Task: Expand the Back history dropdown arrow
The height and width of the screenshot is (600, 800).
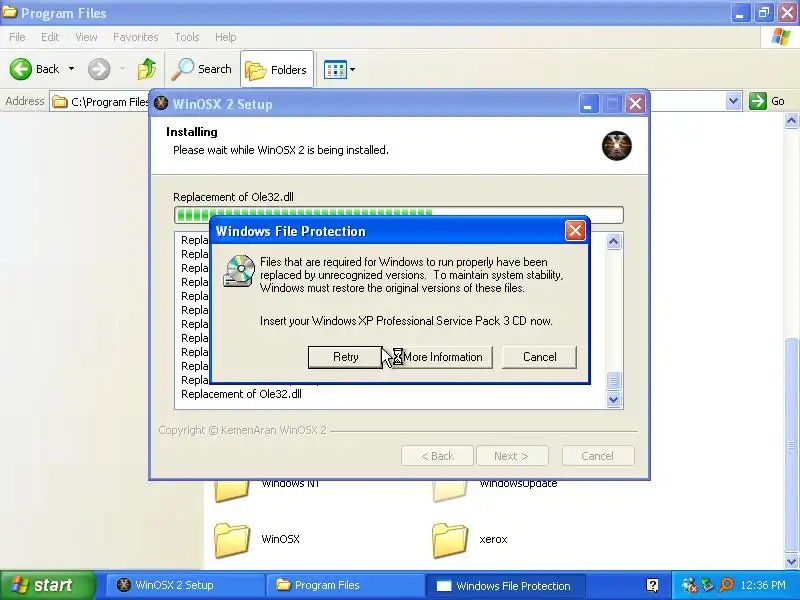Action: coord(71,69)
